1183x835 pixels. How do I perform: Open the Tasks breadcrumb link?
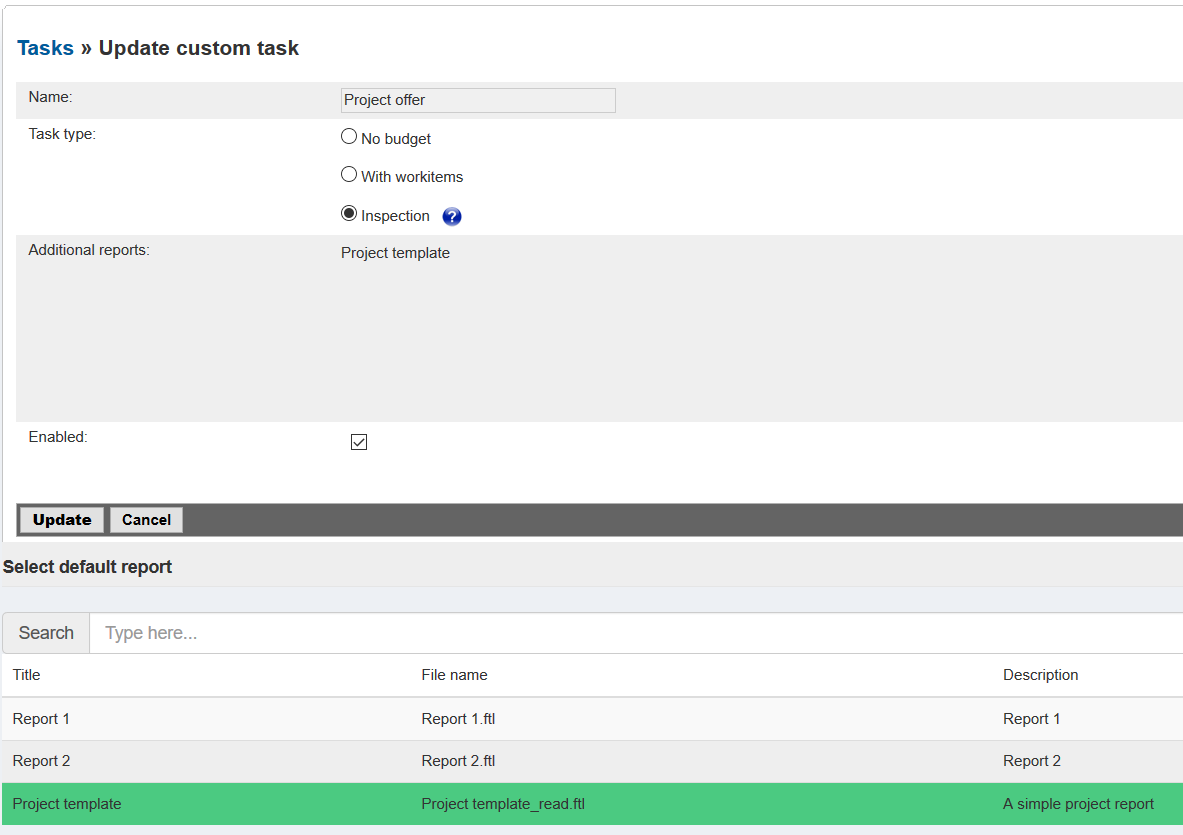(x=45, y=48)
